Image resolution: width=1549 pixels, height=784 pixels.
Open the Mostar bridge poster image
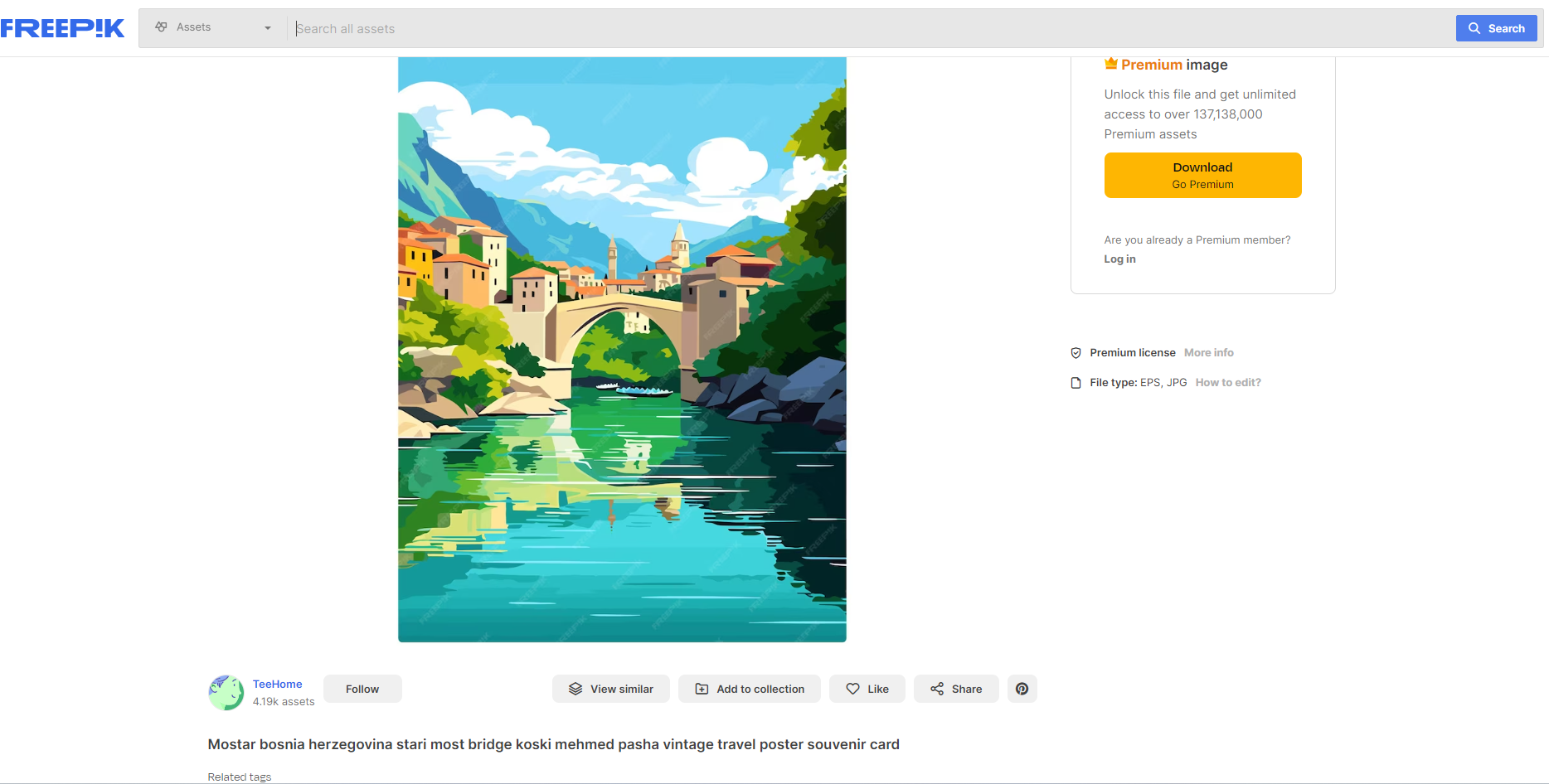(x=622, y=348)
